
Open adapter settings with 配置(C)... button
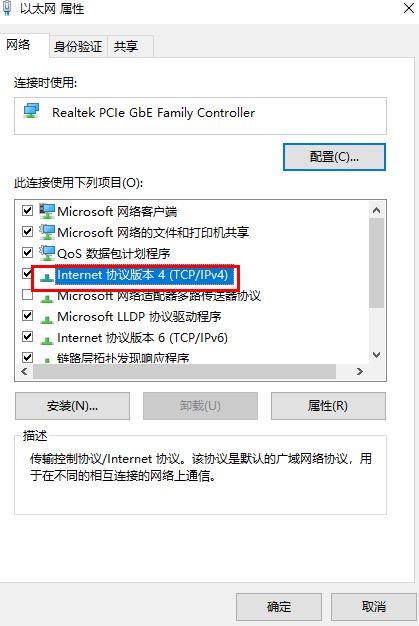(334, 157)
